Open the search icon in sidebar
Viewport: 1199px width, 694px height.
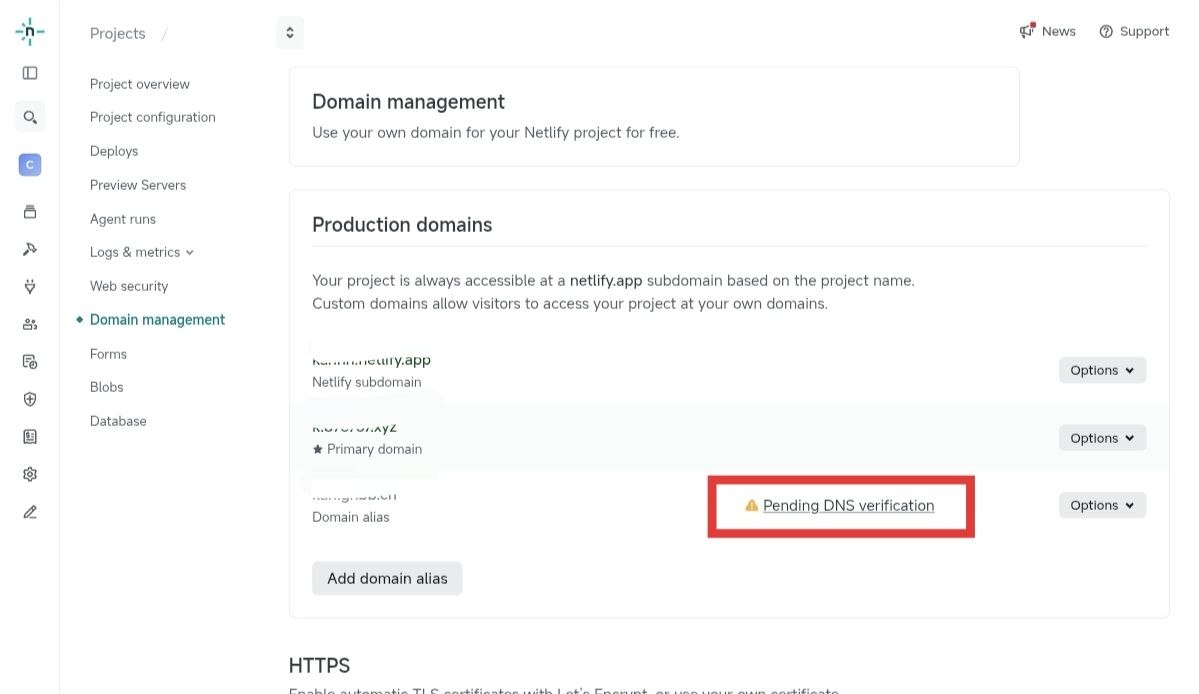[30, 117]
